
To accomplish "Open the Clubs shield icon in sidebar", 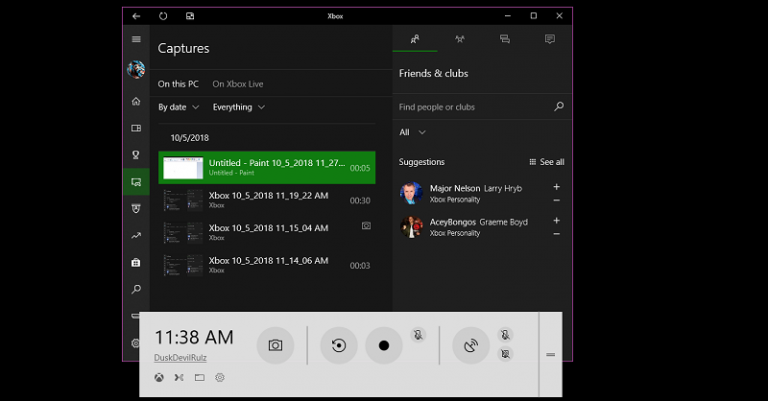I will (136, 209).
